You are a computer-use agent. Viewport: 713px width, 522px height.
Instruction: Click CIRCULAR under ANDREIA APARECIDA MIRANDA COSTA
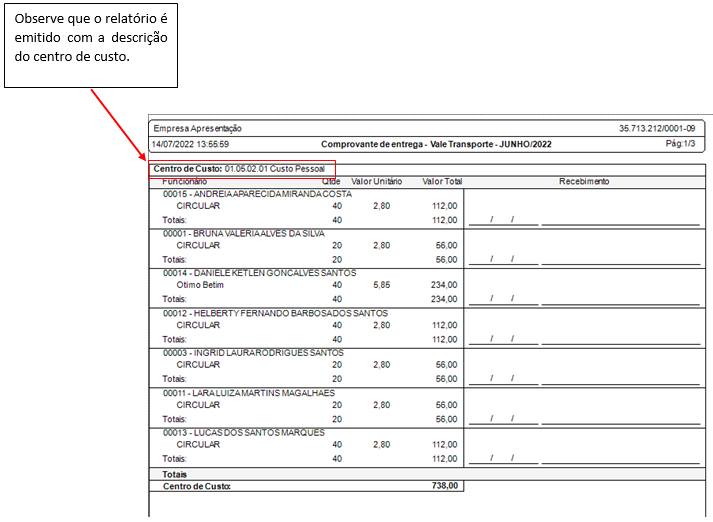(198, 206)
